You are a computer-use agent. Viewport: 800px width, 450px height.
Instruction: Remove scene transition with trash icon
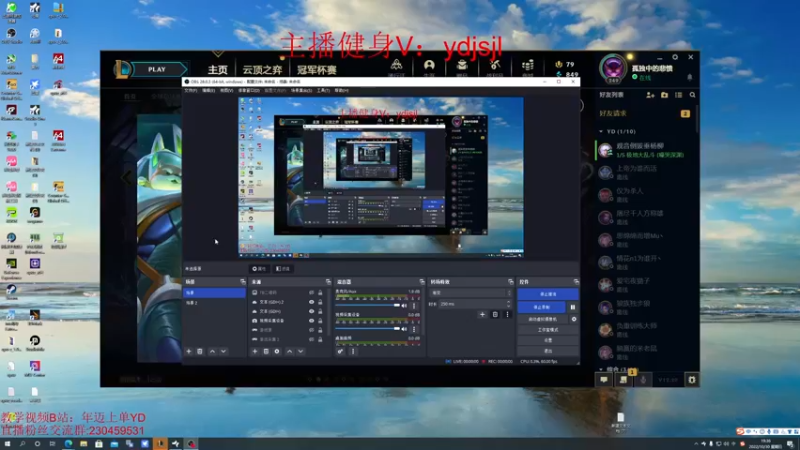(495, 315)
